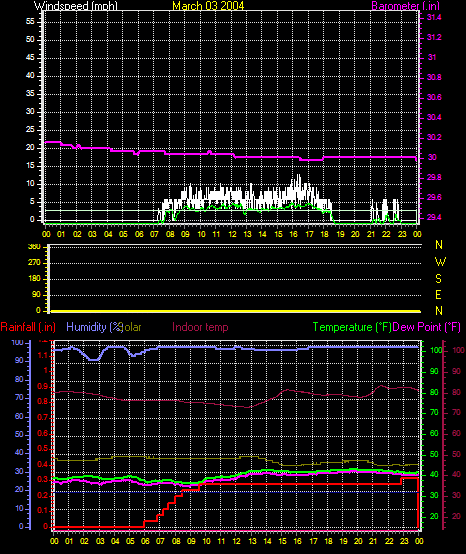466x554 pixels.
Task: Click the yellow wind direction line
Action: click(236, 311)
